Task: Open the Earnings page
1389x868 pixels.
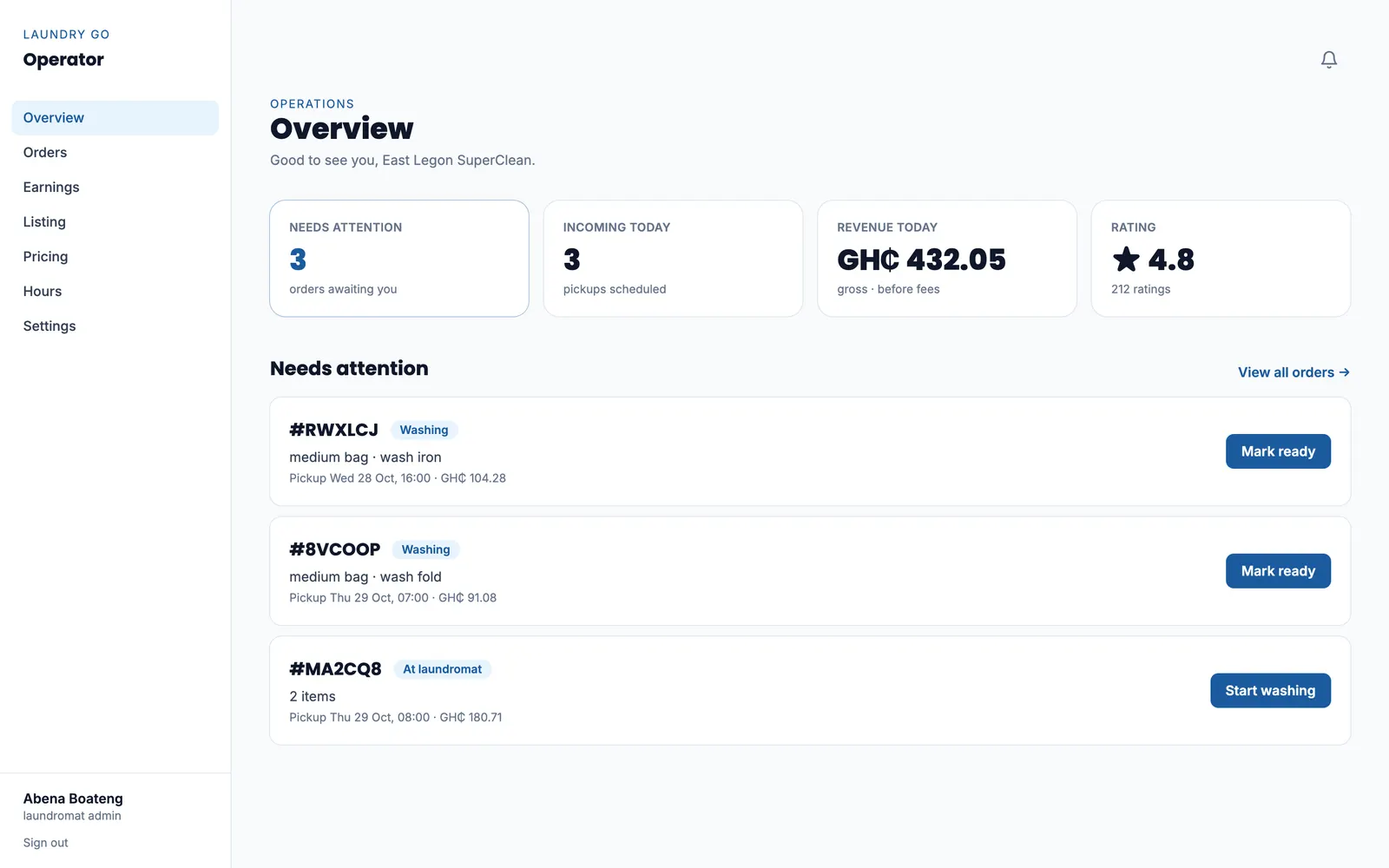Action: 115,187
